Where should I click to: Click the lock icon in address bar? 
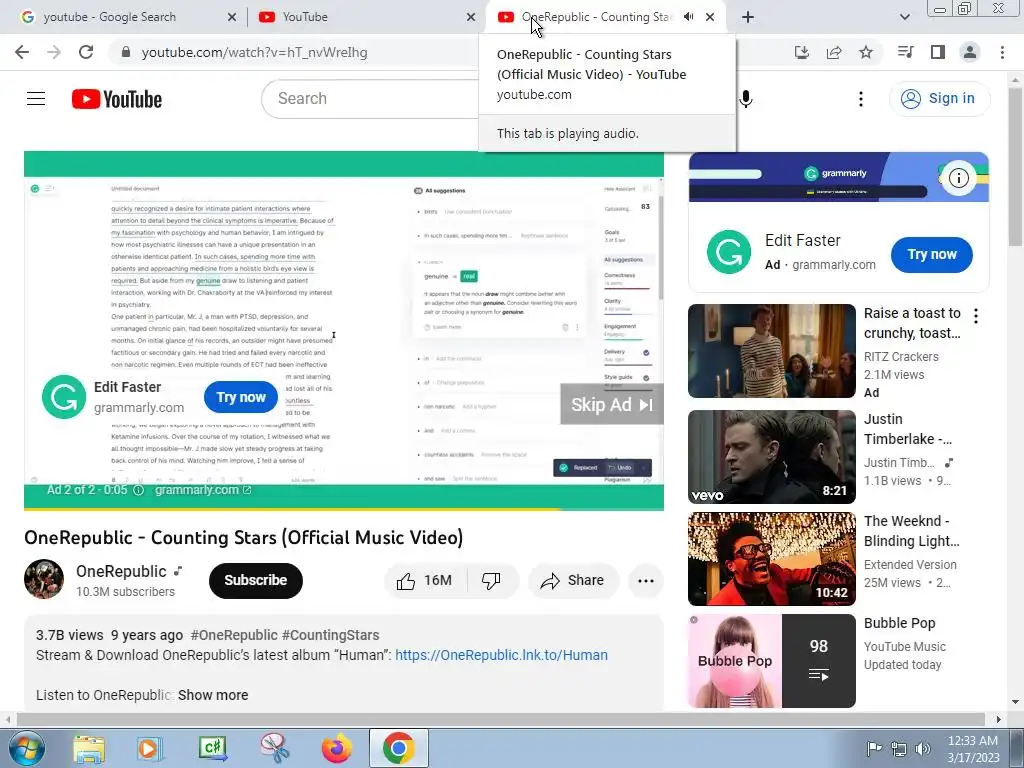(126, 52)
